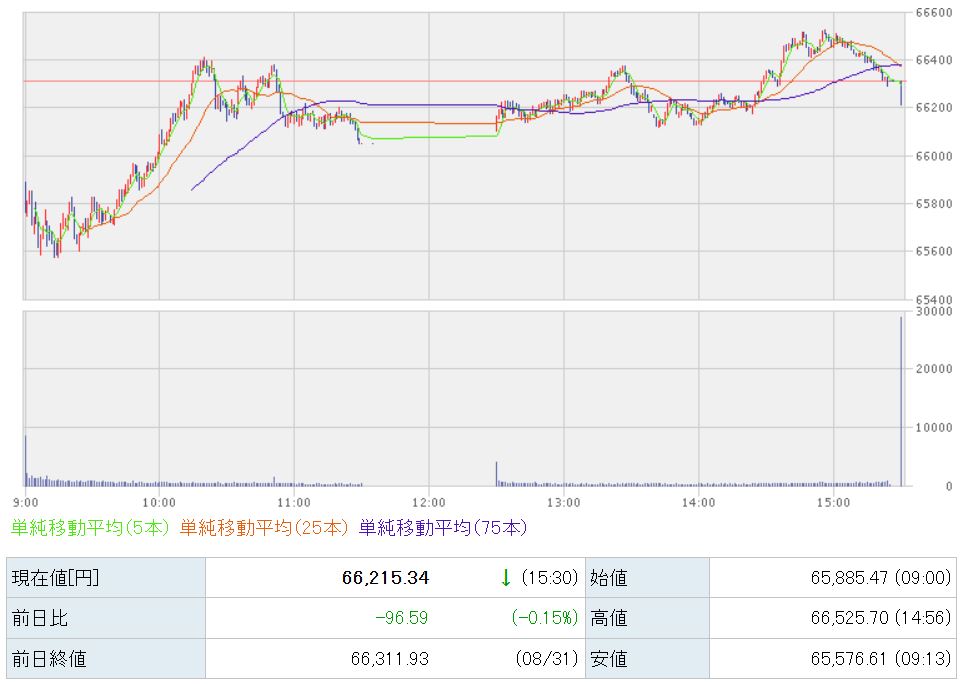Click the green 単純移動平均(5本) legend label

click(90, 528)
